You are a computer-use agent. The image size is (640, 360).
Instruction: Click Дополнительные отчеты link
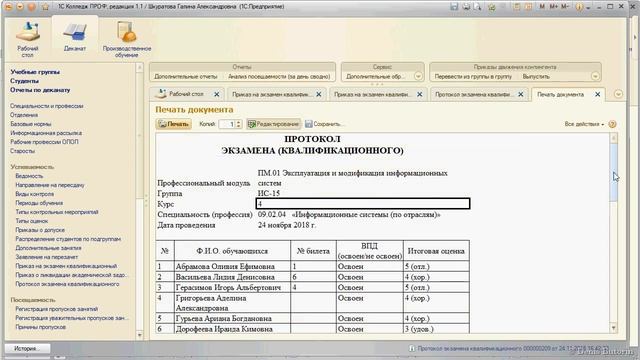[185, 76]
